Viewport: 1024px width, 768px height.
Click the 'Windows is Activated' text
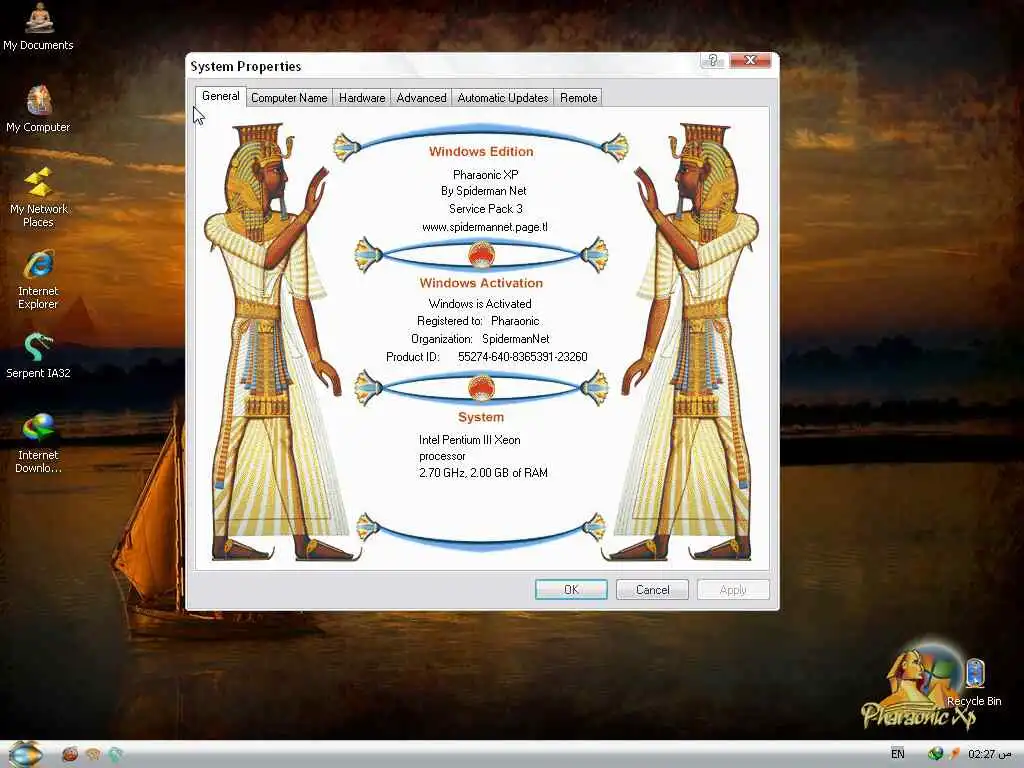click(x=480, y=304)
